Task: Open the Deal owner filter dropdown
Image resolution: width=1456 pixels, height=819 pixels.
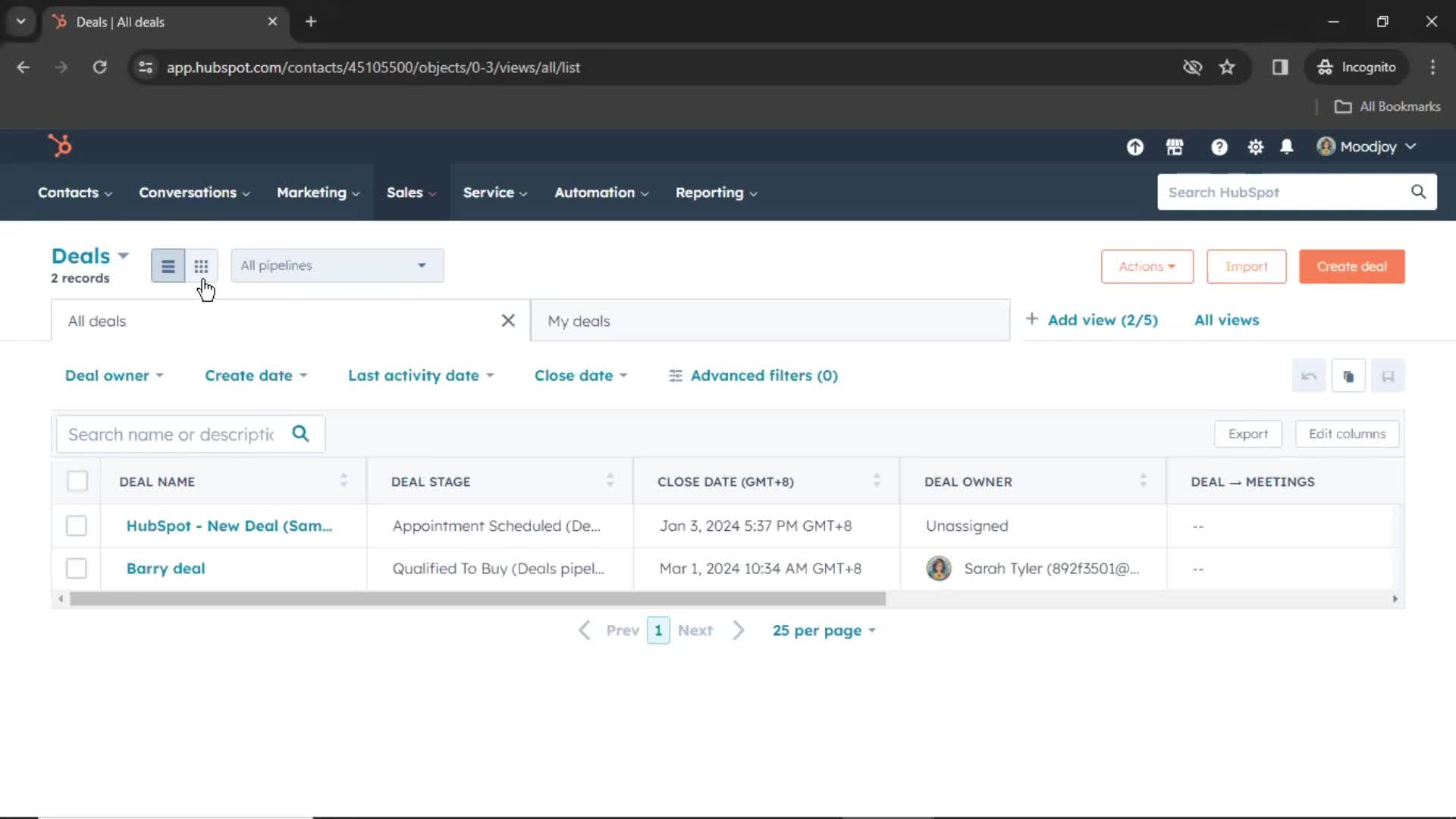Action: (x=114, y=375)
